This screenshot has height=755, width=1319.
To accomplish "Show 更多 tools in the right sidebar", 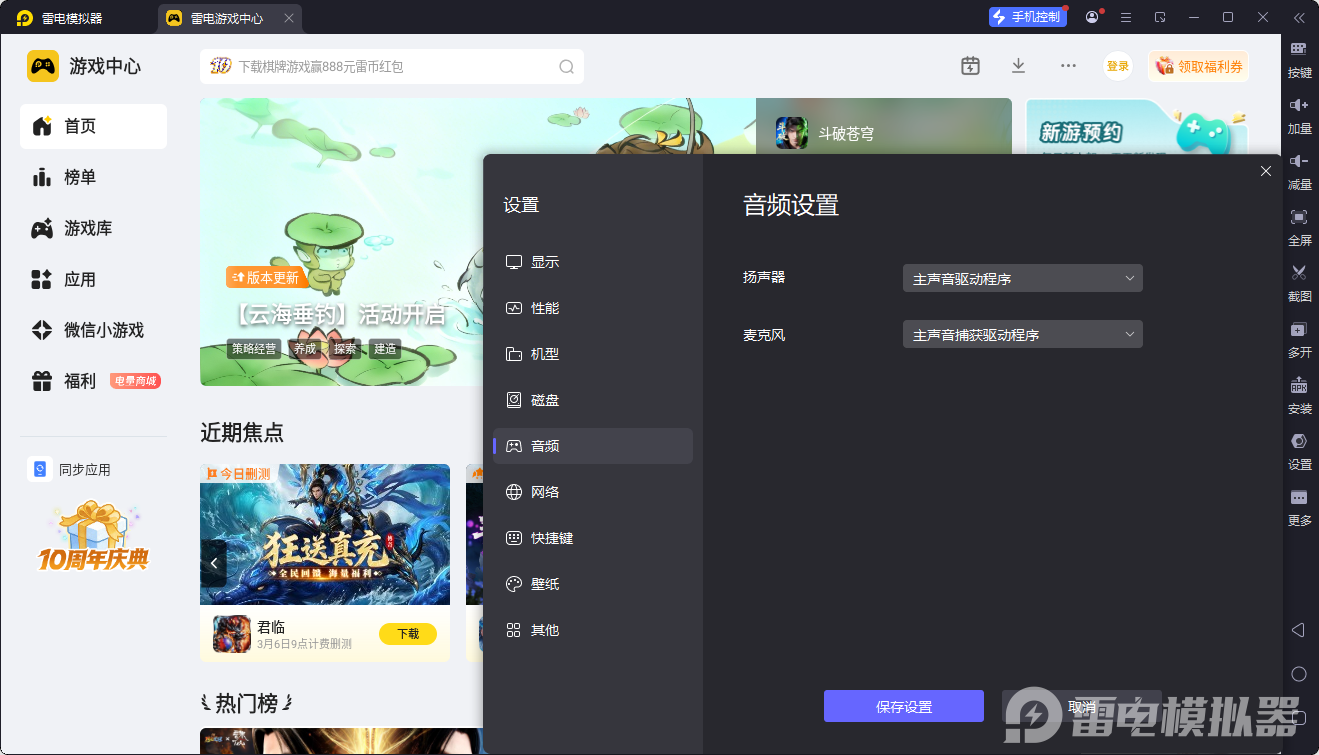I will pos(1299,508).
